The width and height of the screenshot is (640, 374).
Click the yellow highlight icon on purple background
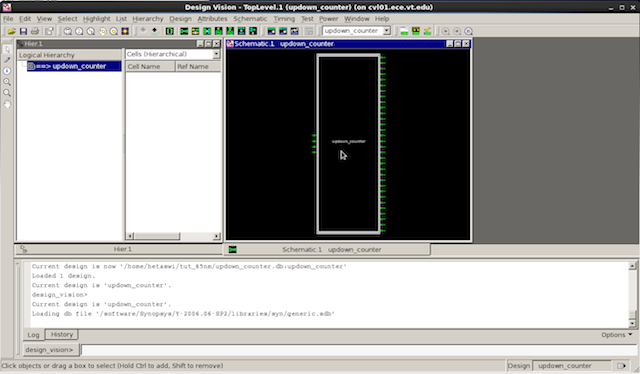coord(125,31)
